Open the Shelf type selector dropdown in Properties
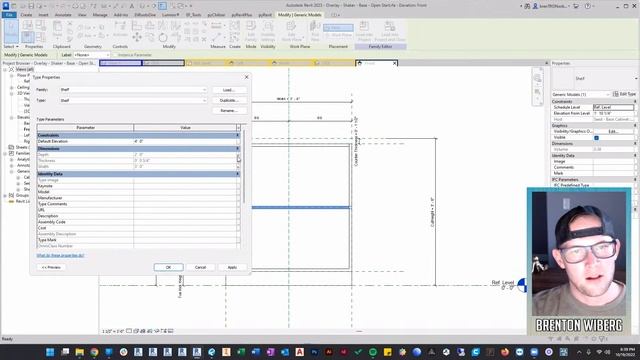The width and height of the screenshot is (640, 360). coord(636,78)
